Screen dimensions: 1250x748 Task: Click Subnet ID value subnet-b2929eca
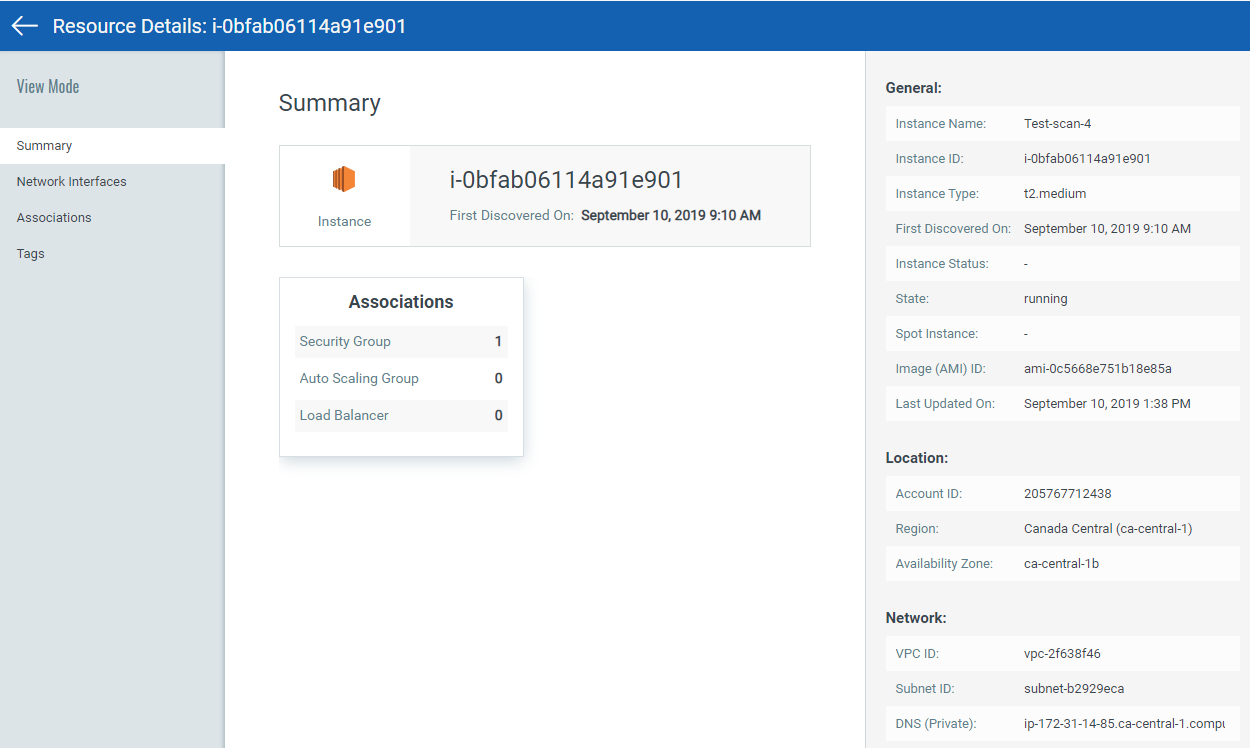(x=1074, y=689)
